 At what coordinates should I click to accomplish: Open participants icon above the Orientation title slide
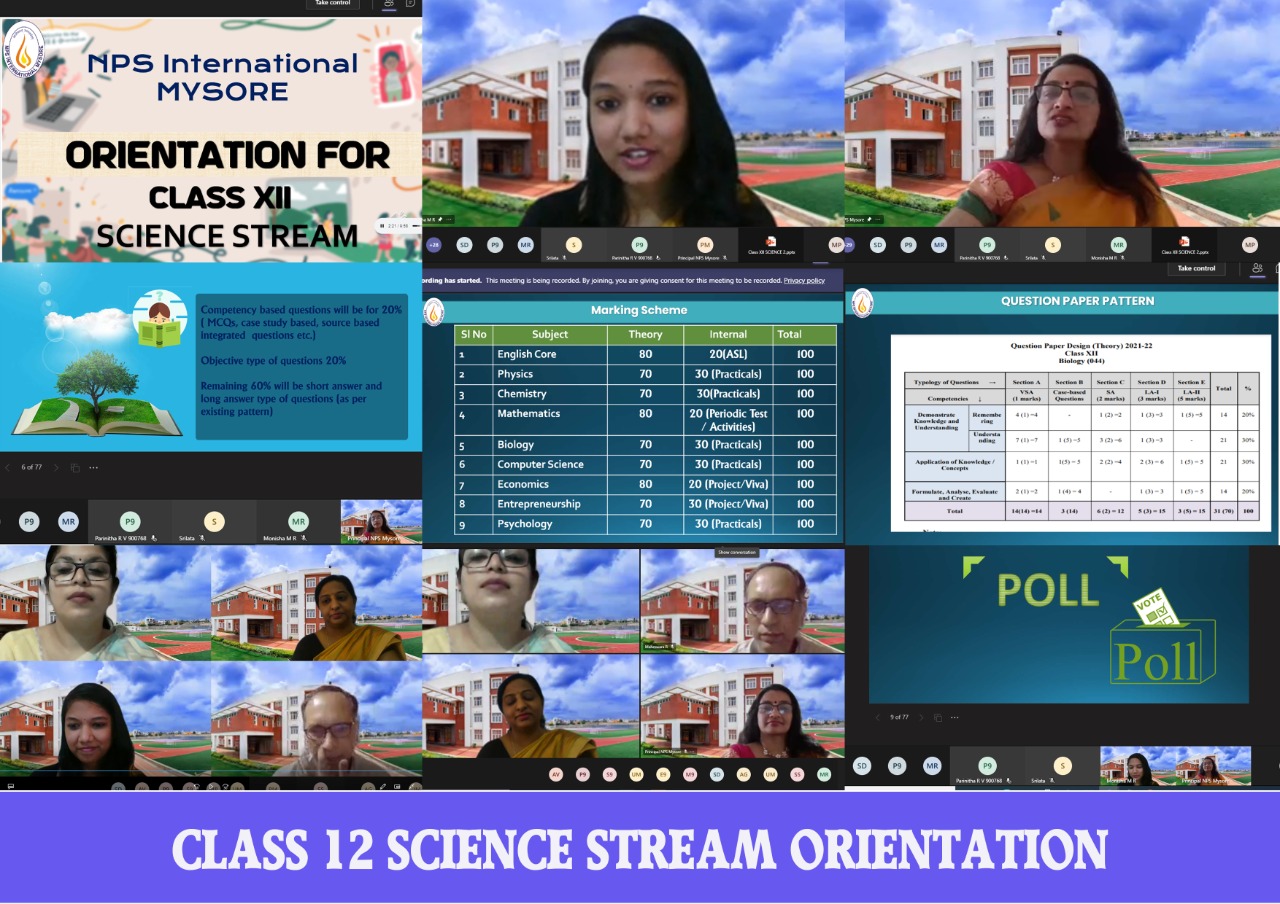pyautogui.click(x=387, y=3)
